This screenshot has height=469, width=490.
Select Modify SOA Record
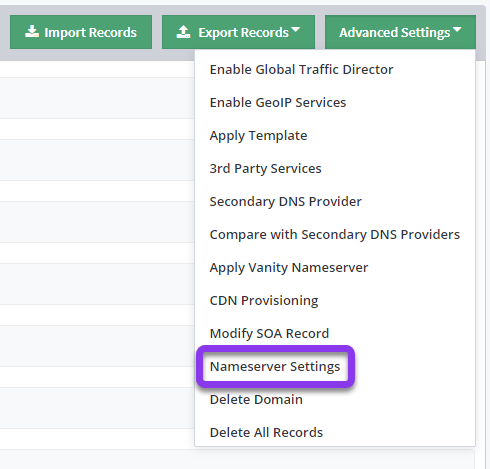(269, 333)
